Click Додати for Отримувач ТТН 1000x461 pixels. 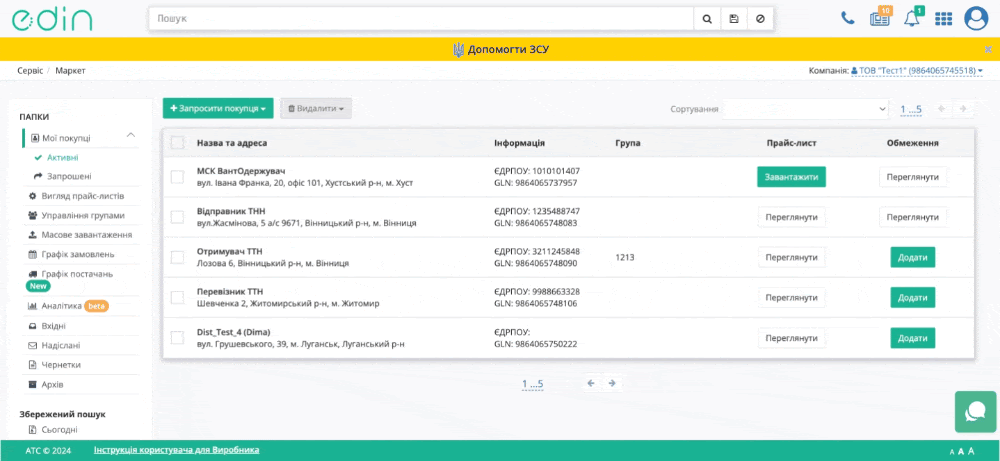click(x=913, y=257)
